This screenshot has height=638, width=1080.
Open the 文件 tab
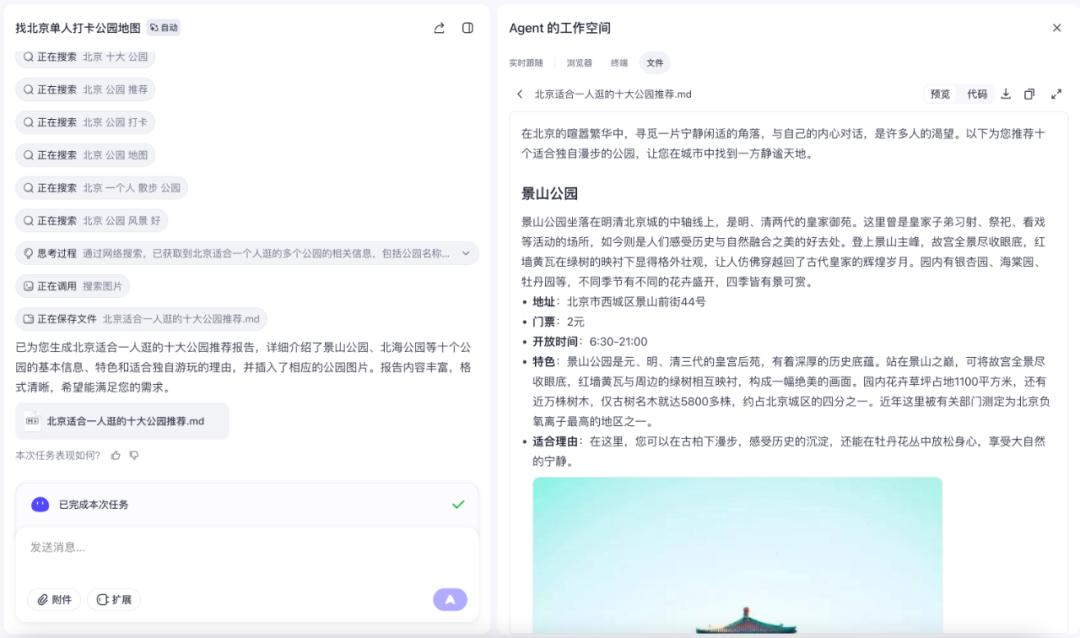[654, 62]
